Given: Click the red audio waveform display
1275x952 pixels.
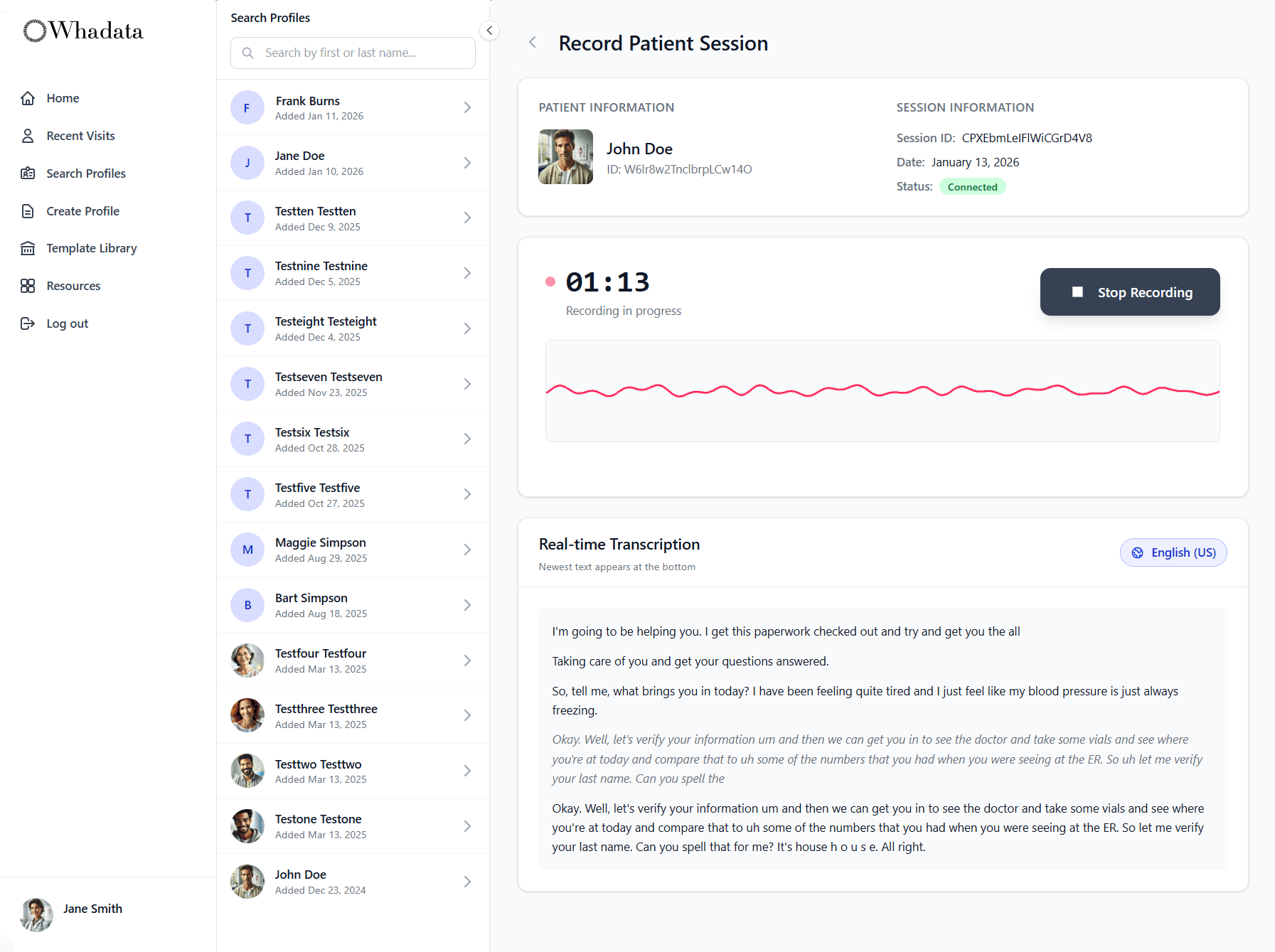Looking at the screenshot, I should pyautogui.click(x=882, y=391).
